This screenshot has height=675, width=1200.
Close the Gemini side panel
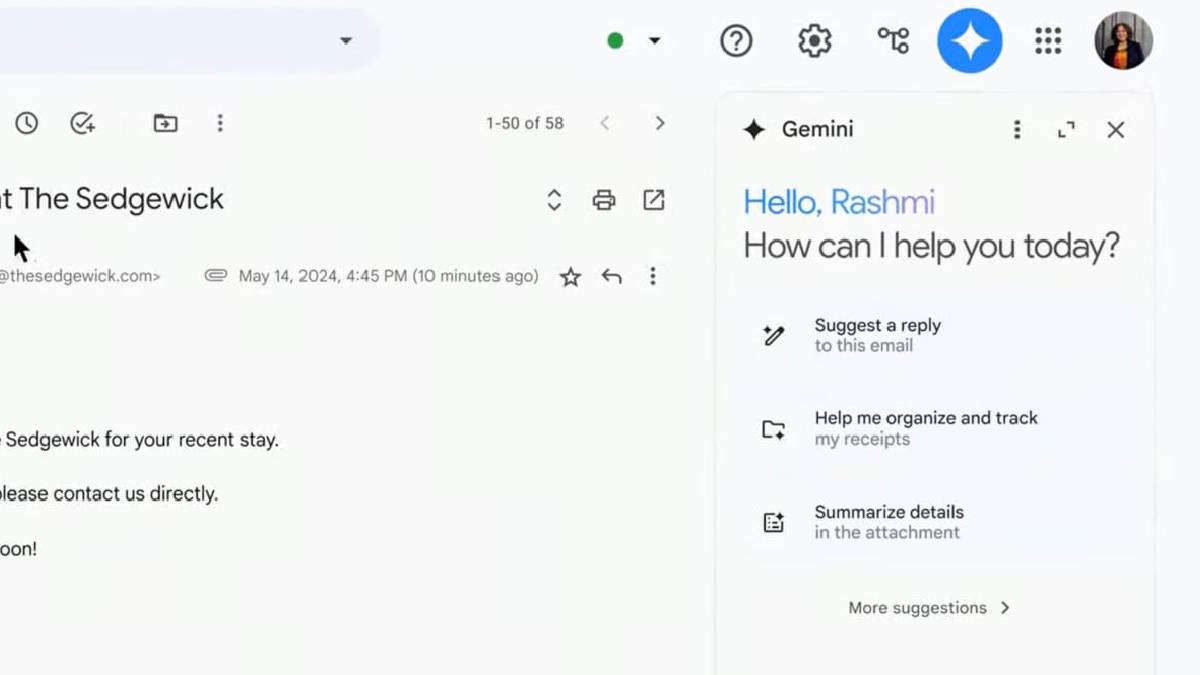[x=1116, y=130]
